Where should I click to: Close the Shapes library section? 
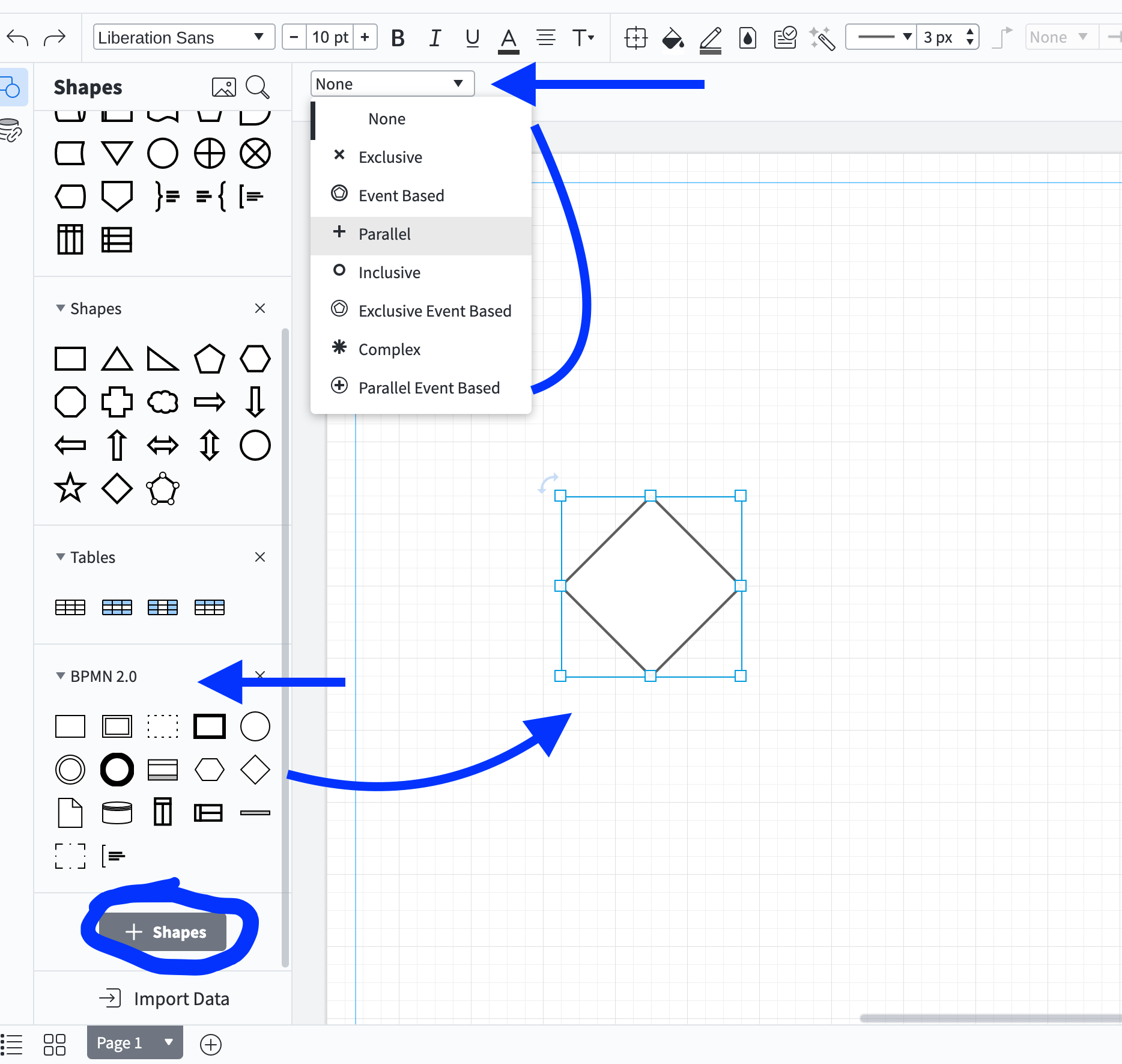pos(260,308)
